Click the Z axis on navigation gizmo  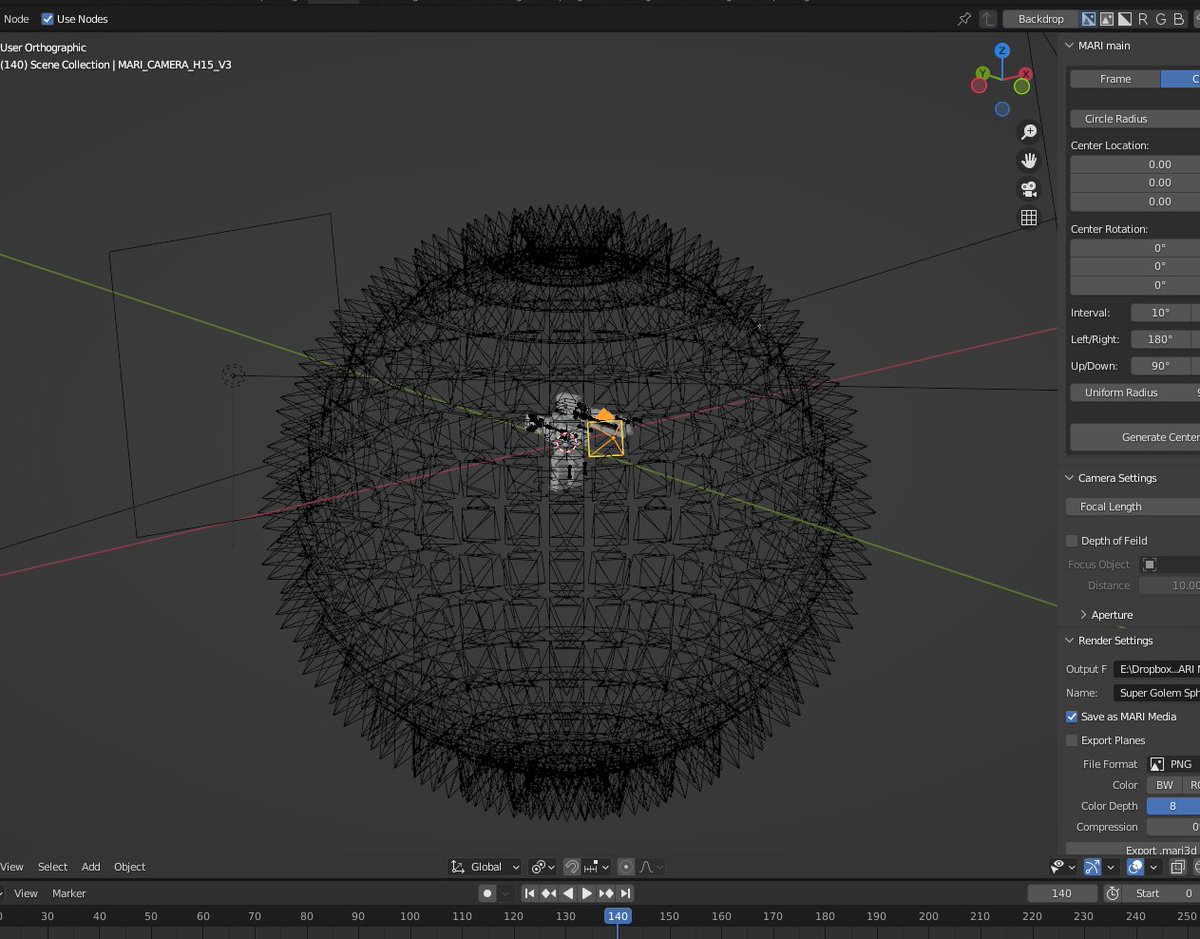point(1002,50)
